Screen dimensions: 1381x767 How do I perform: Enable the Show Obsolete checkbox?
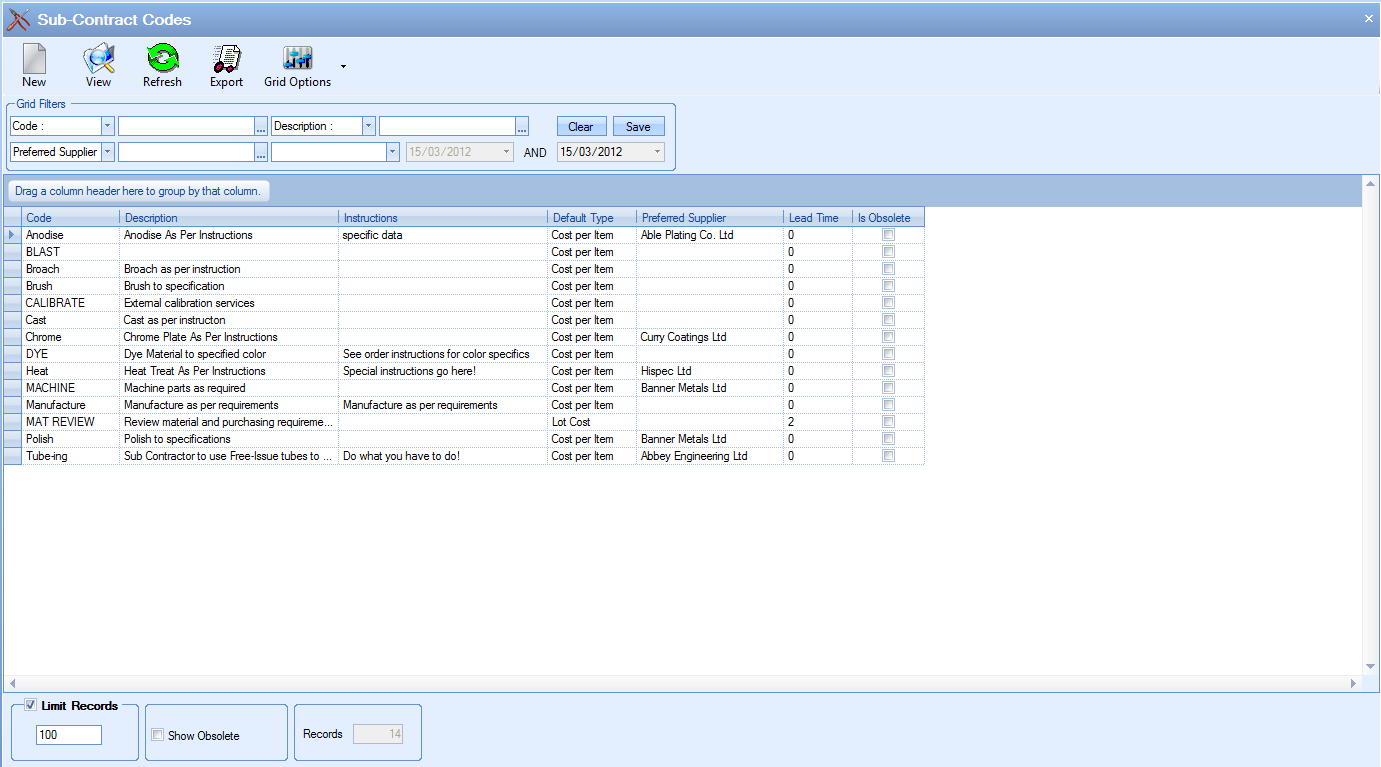(157, 736)
